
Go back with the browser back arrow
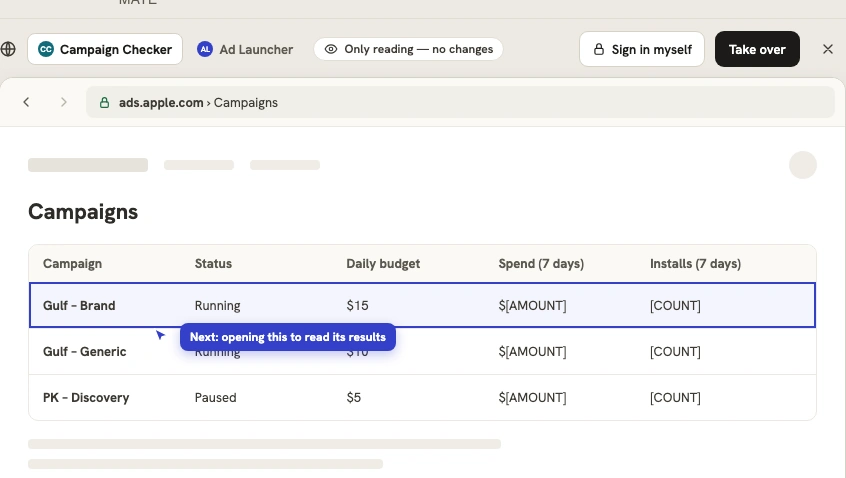click(x=26, y=102)
